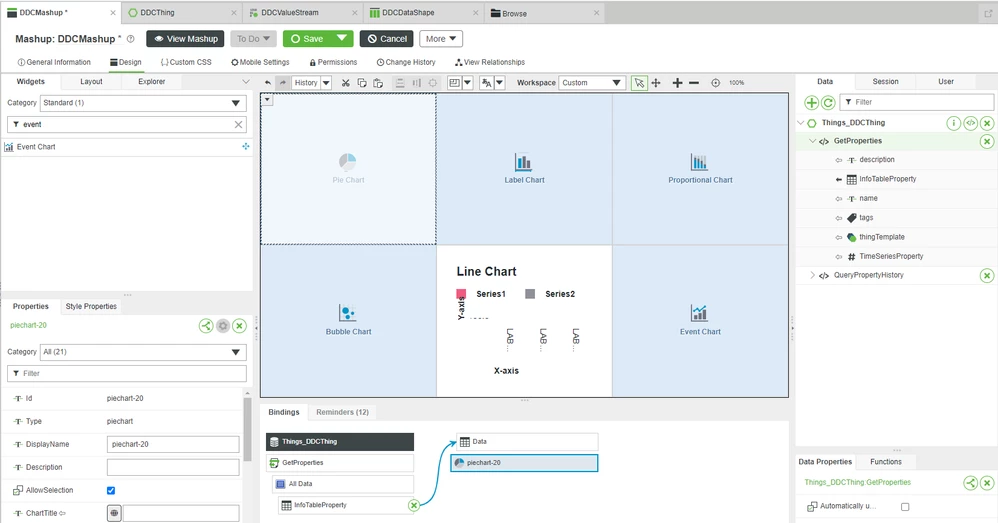Click in the Data panel Filter field

(917, 102)
